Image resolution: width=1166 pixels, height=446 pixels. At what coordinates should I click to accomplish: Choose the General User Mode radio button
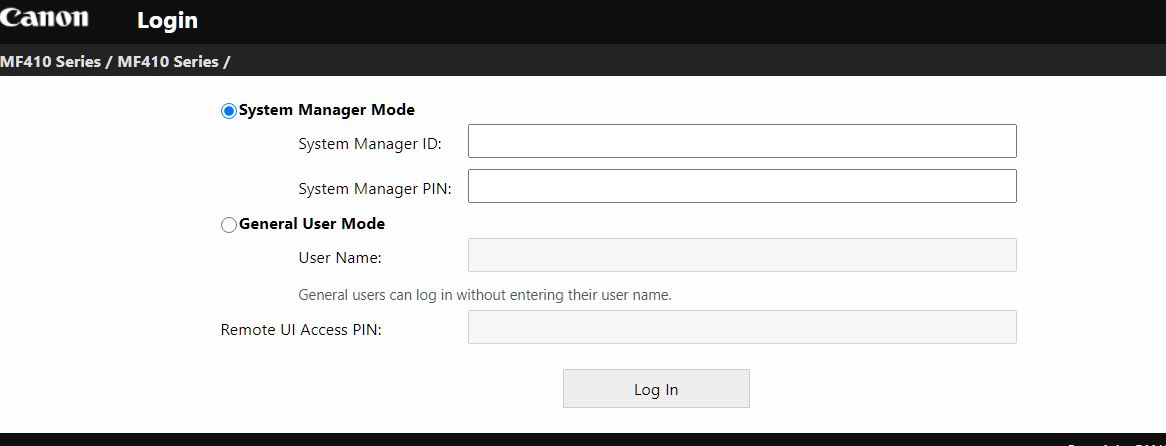tap(229, 225)
